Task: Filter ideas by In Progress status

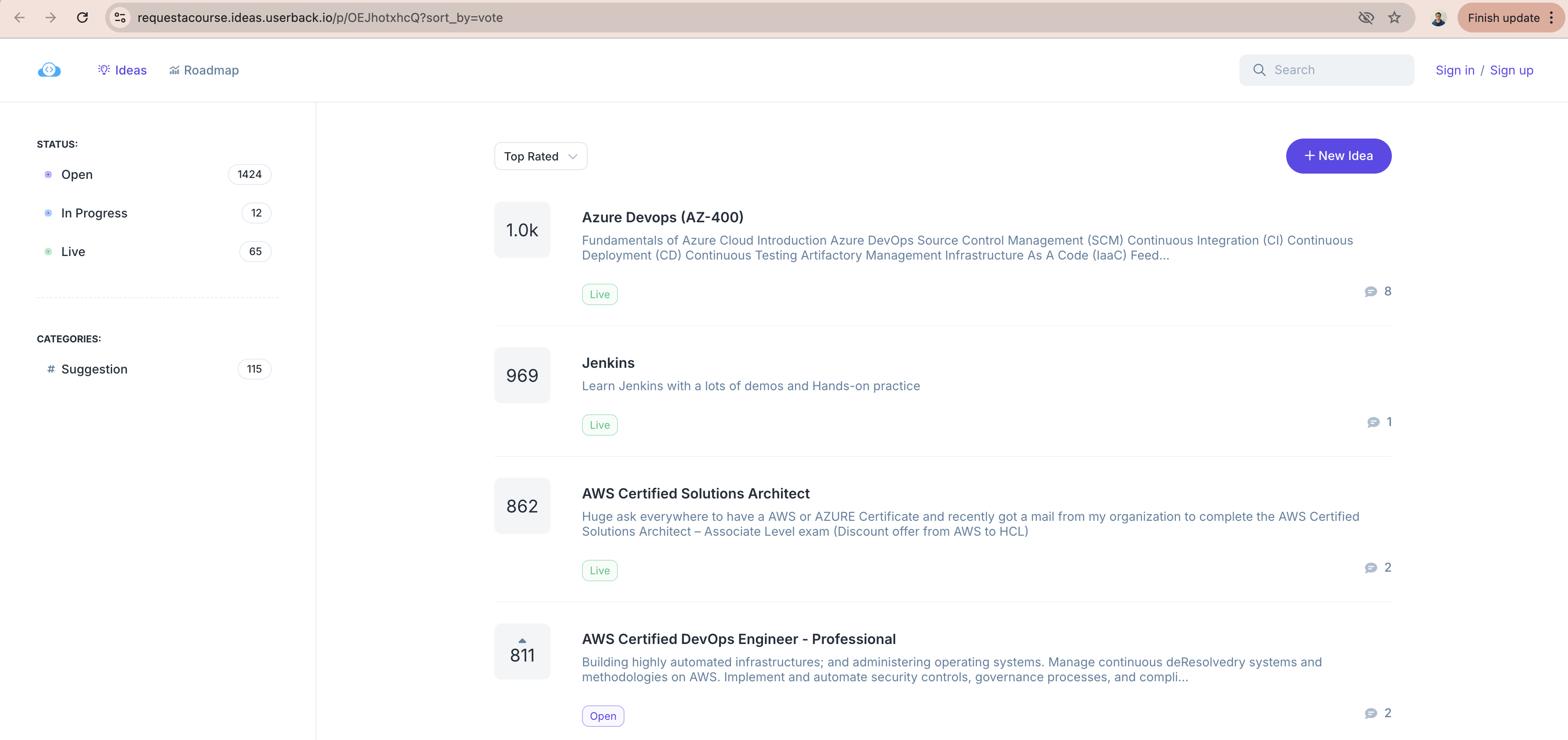Action: tap(94, 213)
